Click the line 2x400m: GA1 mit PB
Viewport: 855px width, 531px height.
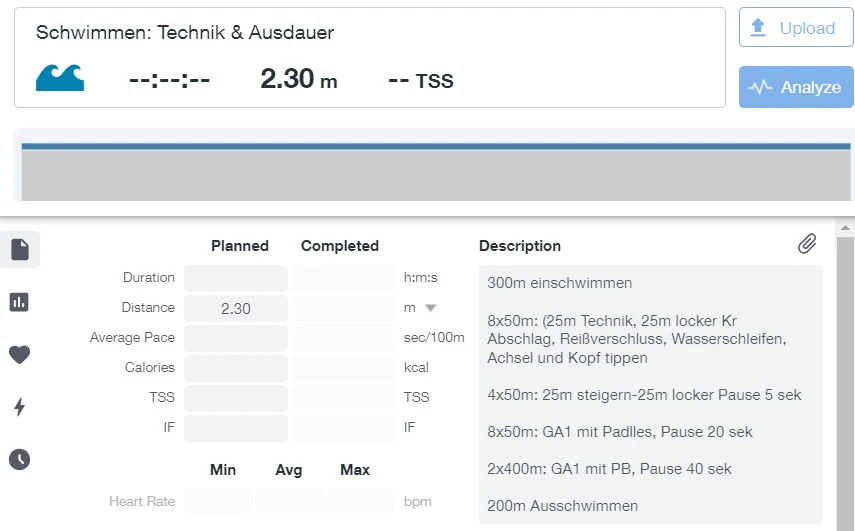[x=609, y=469]
